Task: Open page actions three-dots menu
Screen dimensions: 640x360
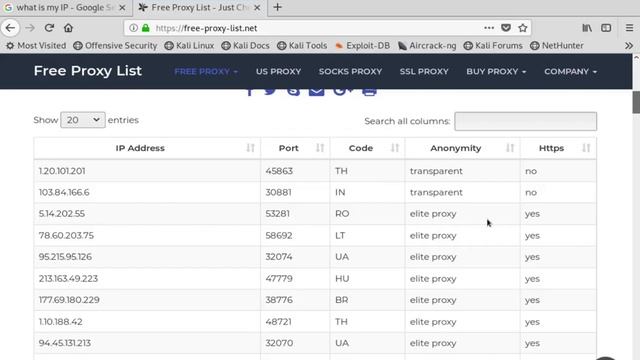Action: point(489,28)
